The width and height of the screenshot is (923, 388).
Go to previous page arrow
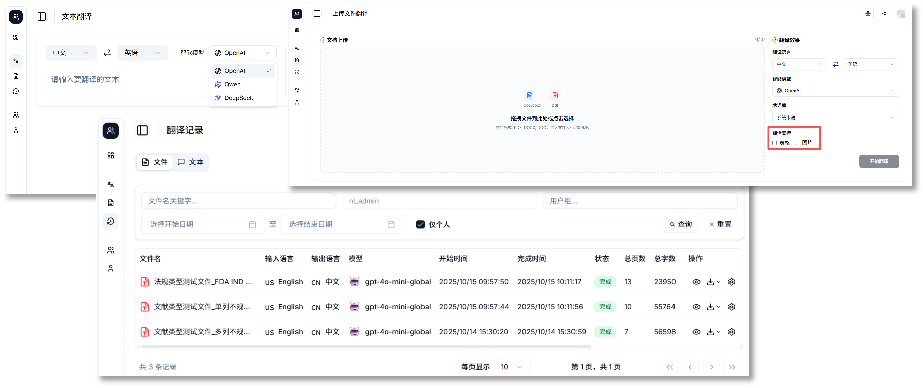coord(690,367)
